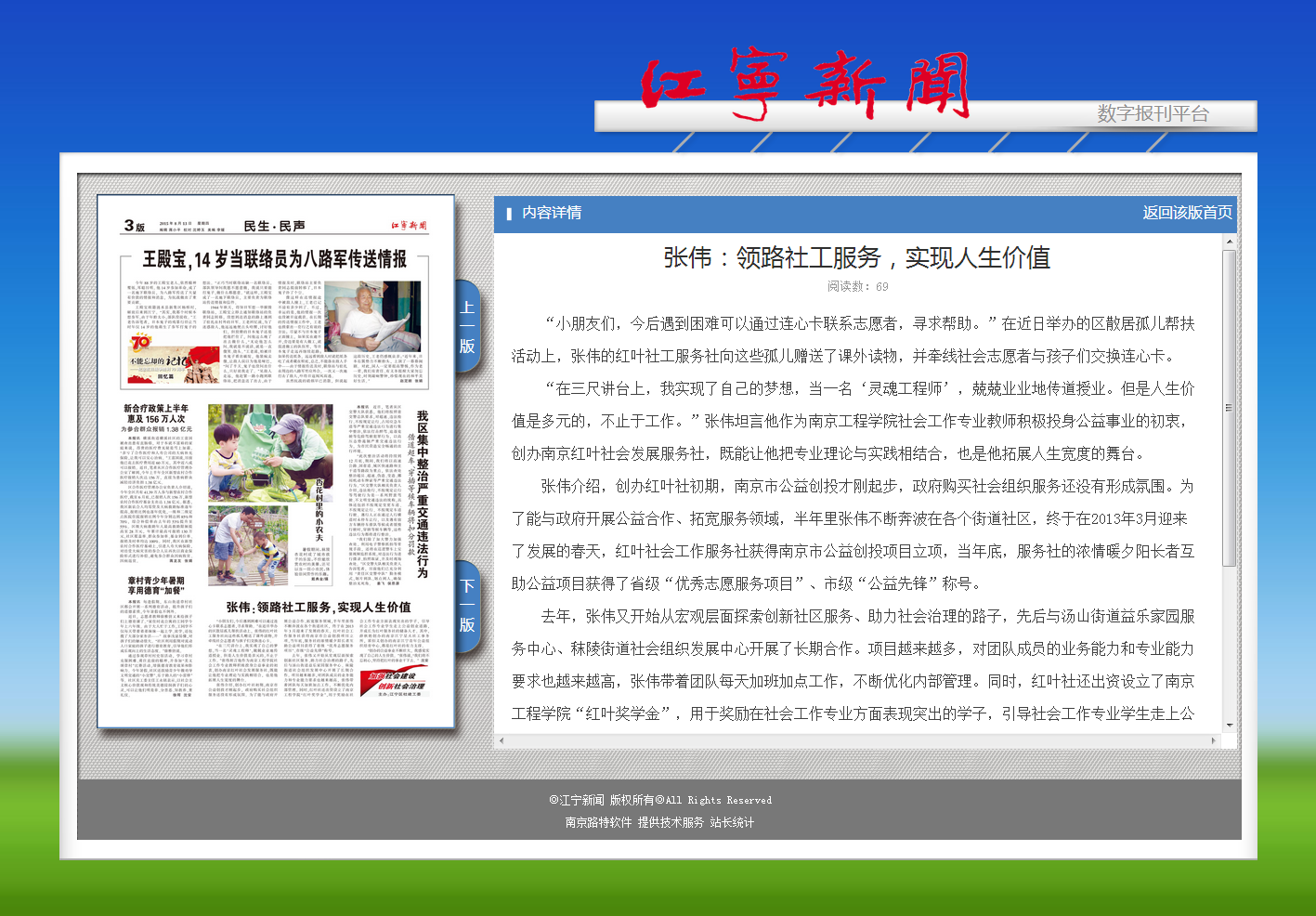Open the 新合作医疗上半年 article block
The height and width of the screenshot is (916, 1316).
156,413
